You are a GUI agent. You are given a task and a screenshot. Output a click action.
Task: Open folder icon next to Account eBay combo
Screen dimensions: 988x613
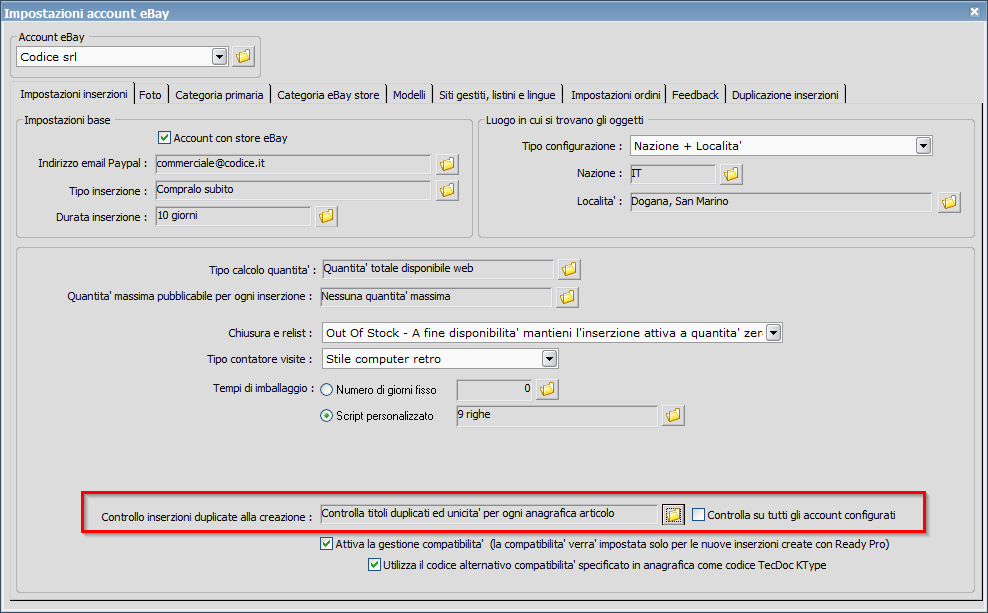click(x=243, y=57)
